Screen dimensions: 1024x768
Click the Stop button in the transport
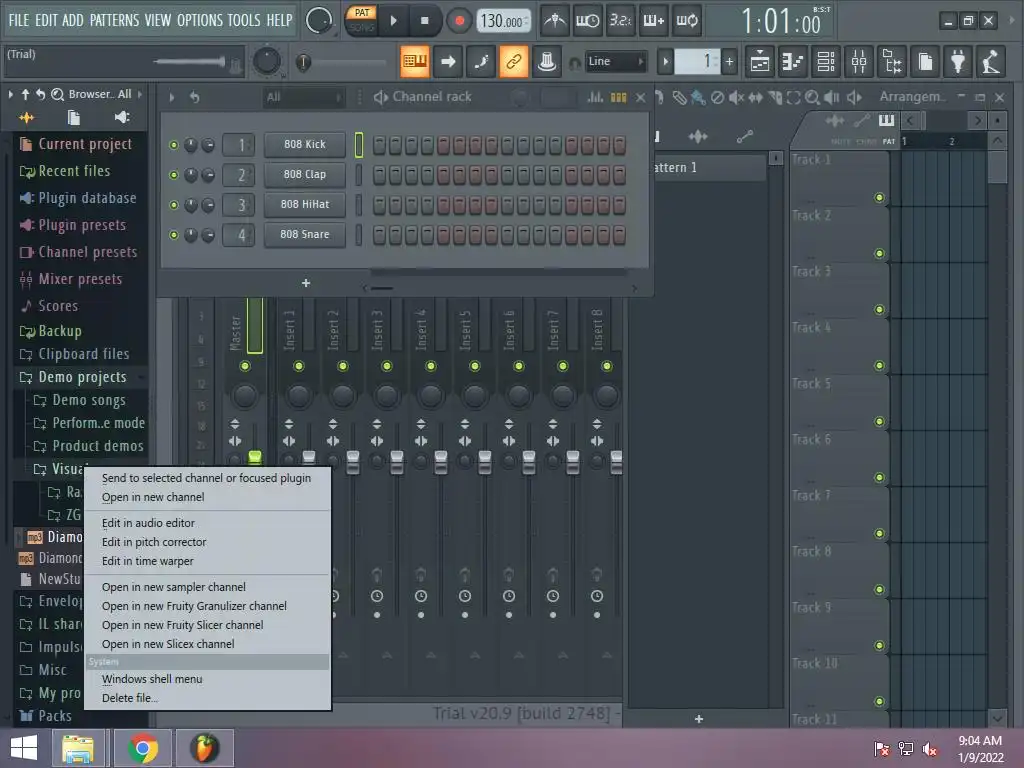424,21
